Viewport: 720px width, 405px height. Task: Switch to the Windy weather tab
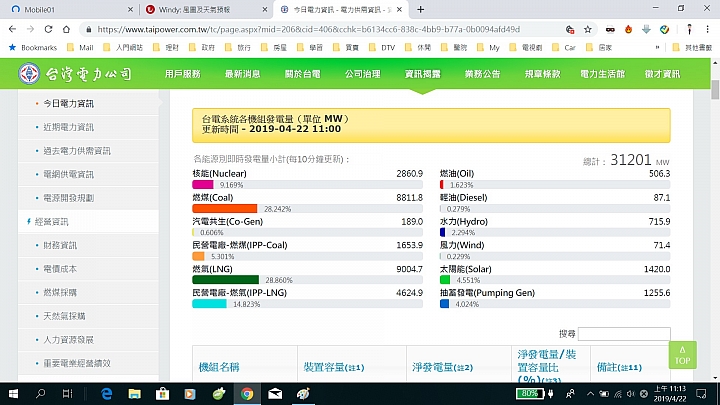tap(206, 9)
